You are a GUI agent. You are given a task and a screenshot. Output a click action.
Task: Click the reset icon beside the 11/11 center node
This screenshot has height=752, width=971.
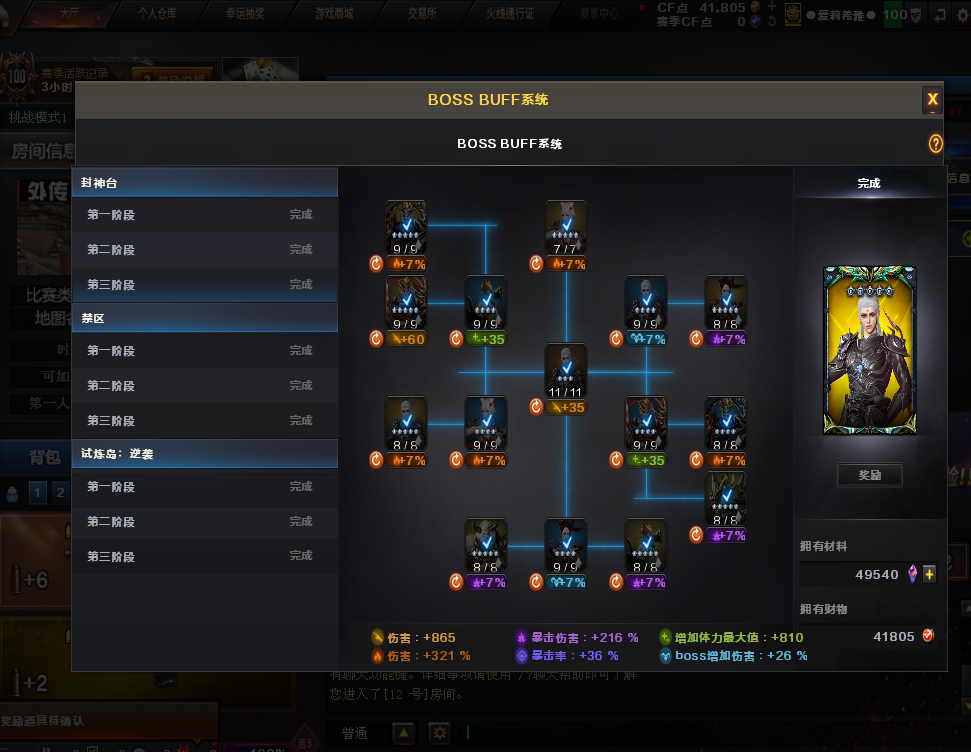536,407
